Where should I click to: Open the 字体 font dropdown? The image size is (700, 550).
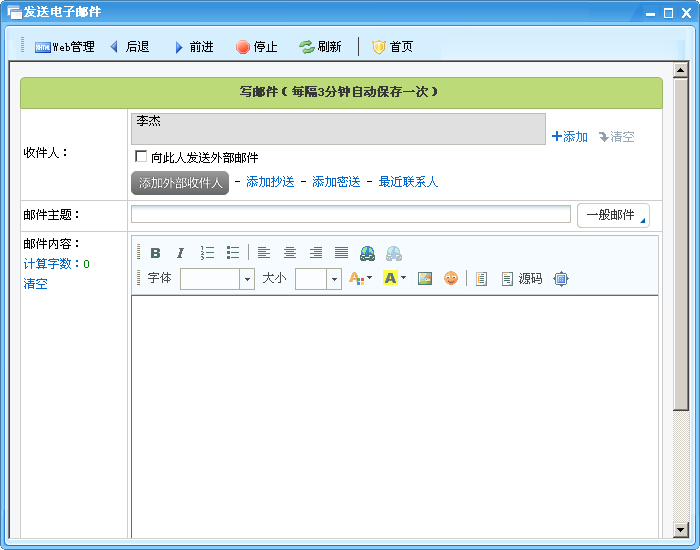tap(247, 279)
